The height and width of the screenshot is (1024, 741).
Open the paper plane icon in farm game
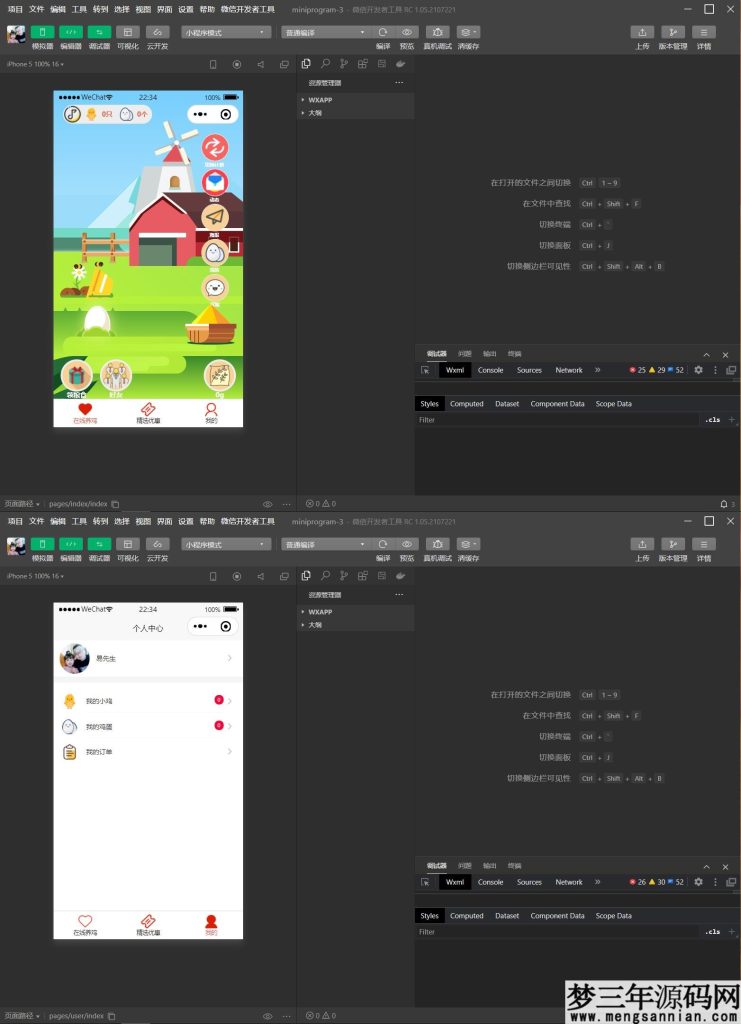(214, 217)
